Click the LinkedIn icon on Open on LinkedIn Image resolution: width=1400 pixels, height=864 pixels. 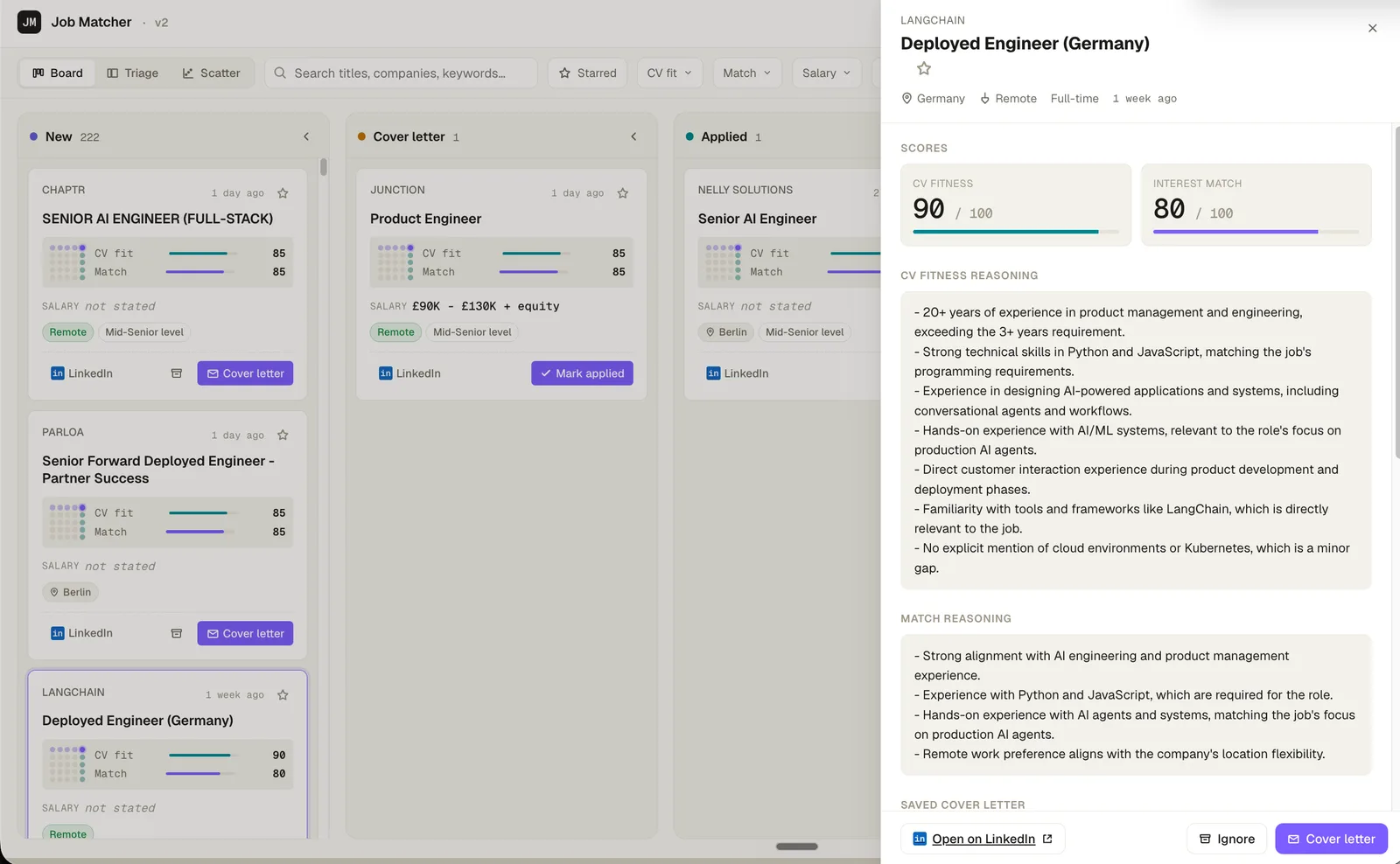(x=920, y=839)
